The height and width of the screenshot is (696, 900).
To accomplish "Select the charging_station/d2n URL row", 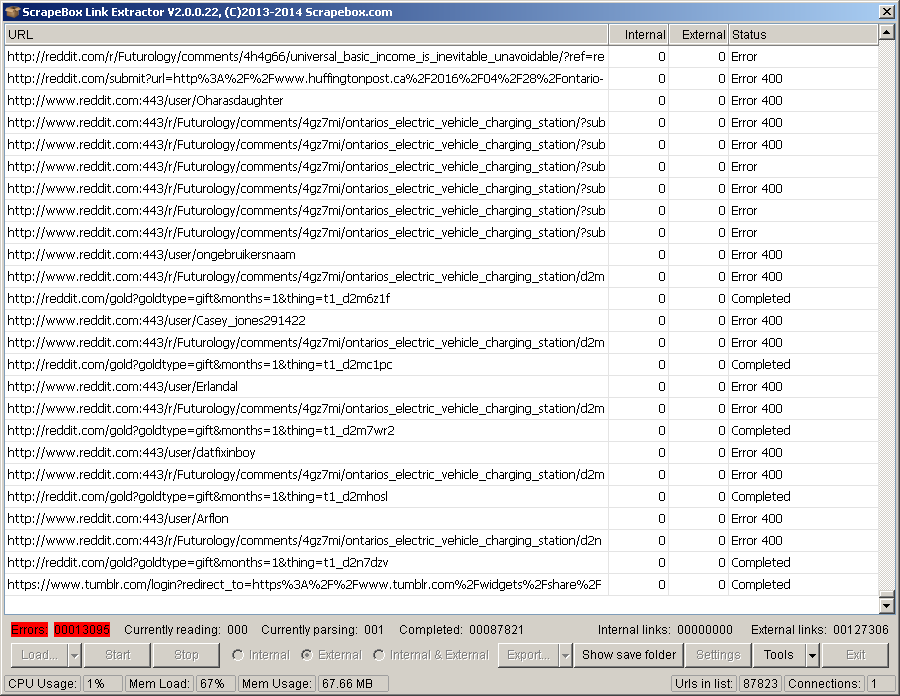I will (x=441, y=541).
